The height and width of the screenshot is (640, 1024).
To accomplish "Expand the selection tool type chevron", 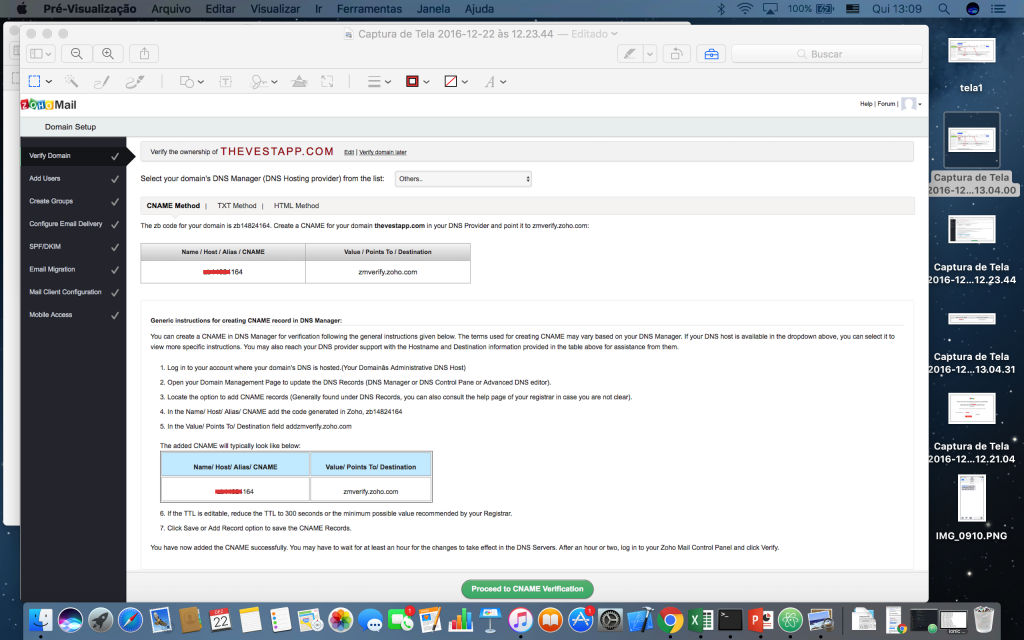I will pyautogui.click(x=48, y=82).
